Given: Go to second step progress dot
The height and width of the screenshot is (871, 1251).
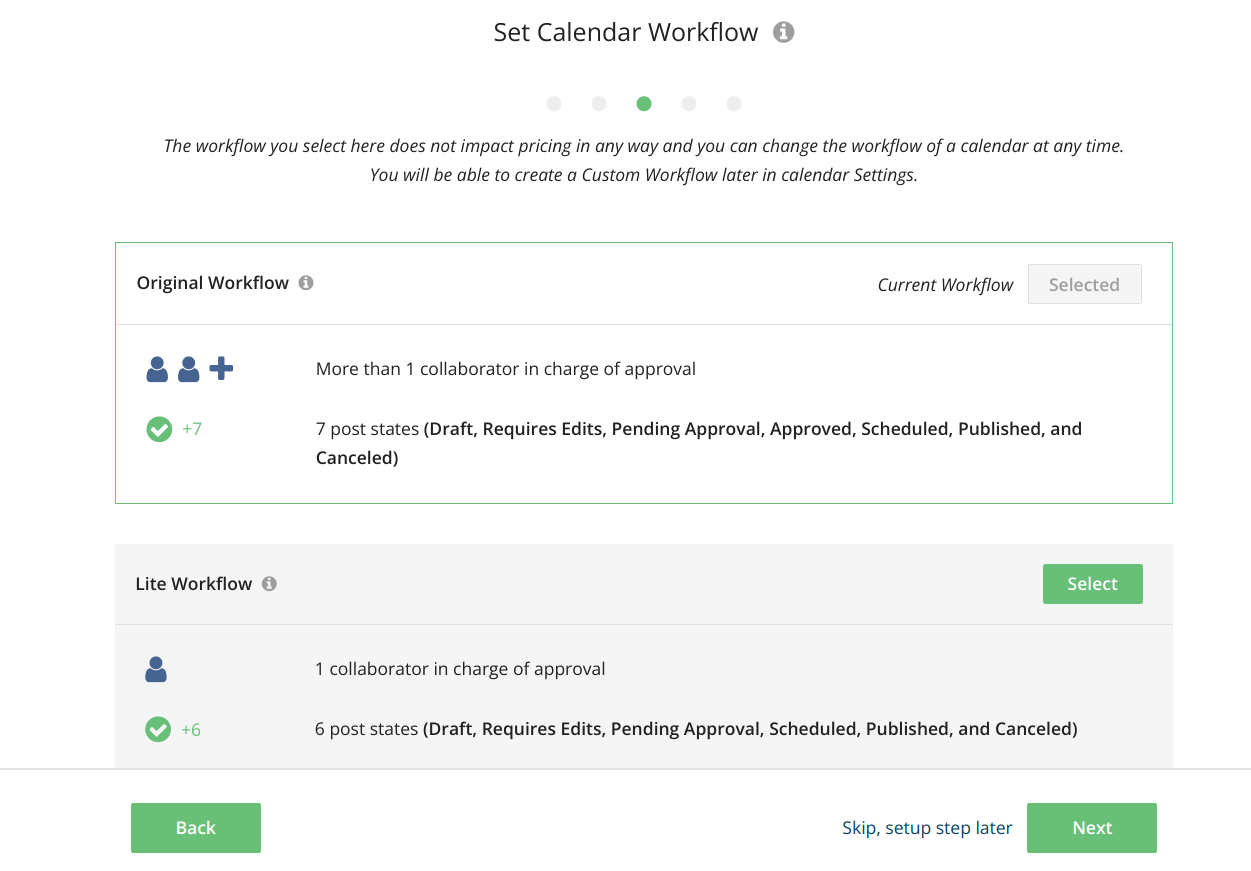Looking at the screenshot, I should coord(599,104).
